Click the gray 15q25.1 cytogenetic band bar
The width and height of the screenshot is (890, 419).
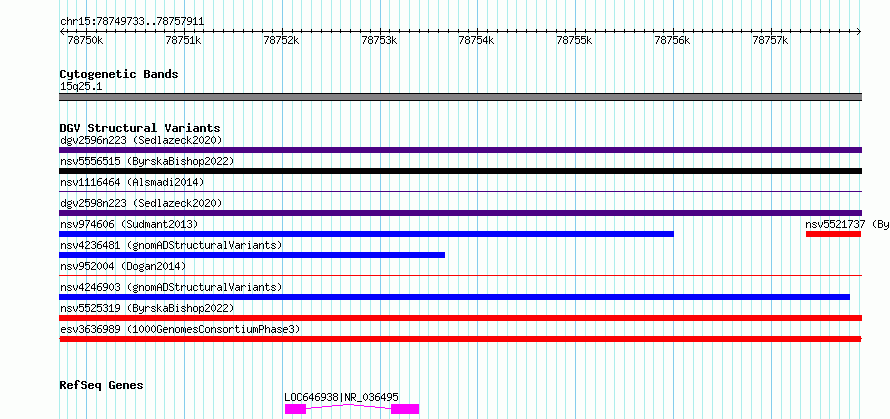click(x=460, y=97)
